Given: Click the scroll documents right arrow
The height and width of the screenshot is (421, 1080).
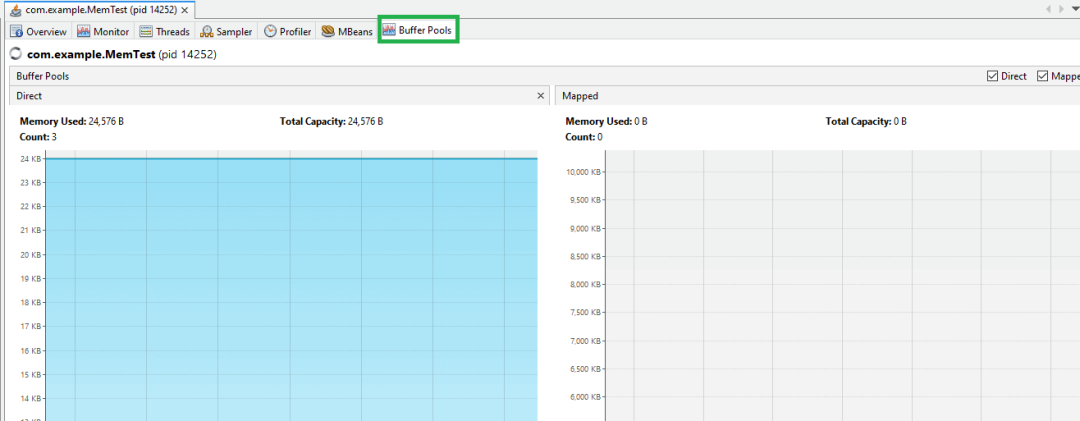Looking at the screenshot, I should point(1061,9).
